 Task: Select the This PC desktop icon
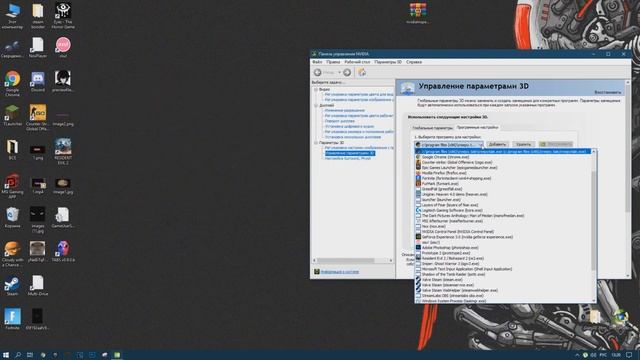12,16
